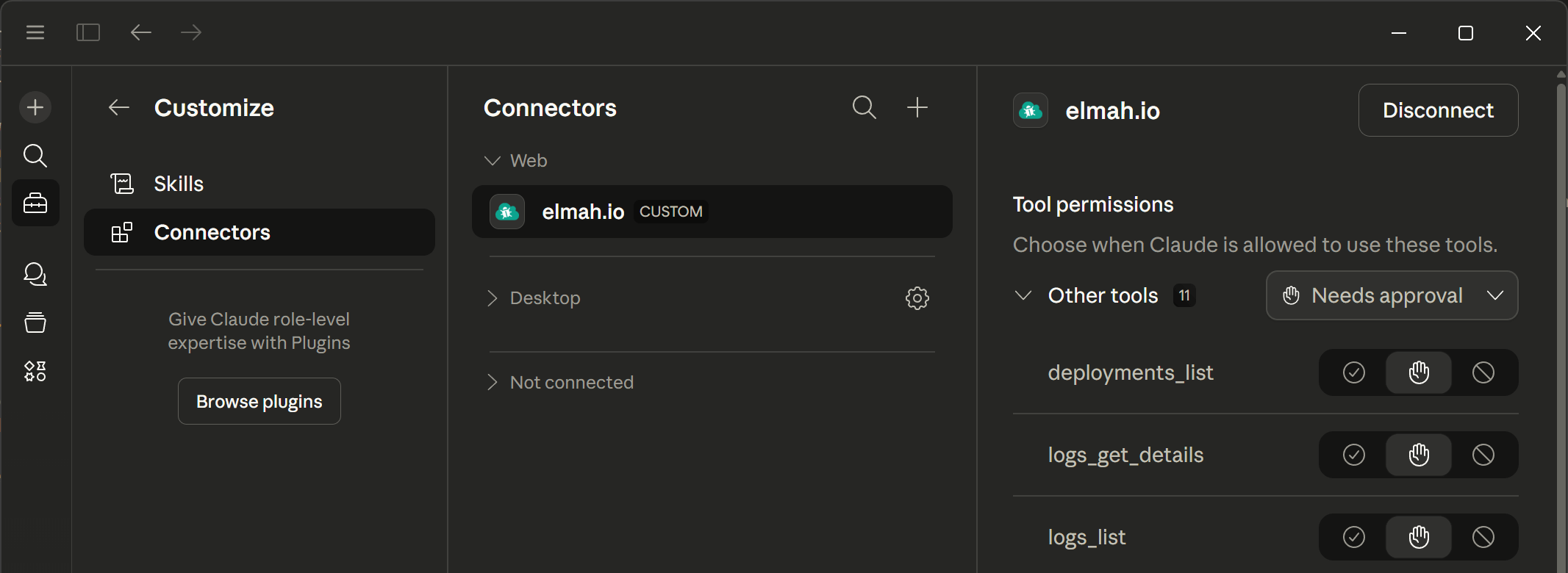The width and height of the screenshot is (1568, 573).
Task: Select Connectors in Customize menu
Action: tap(259, 232)
